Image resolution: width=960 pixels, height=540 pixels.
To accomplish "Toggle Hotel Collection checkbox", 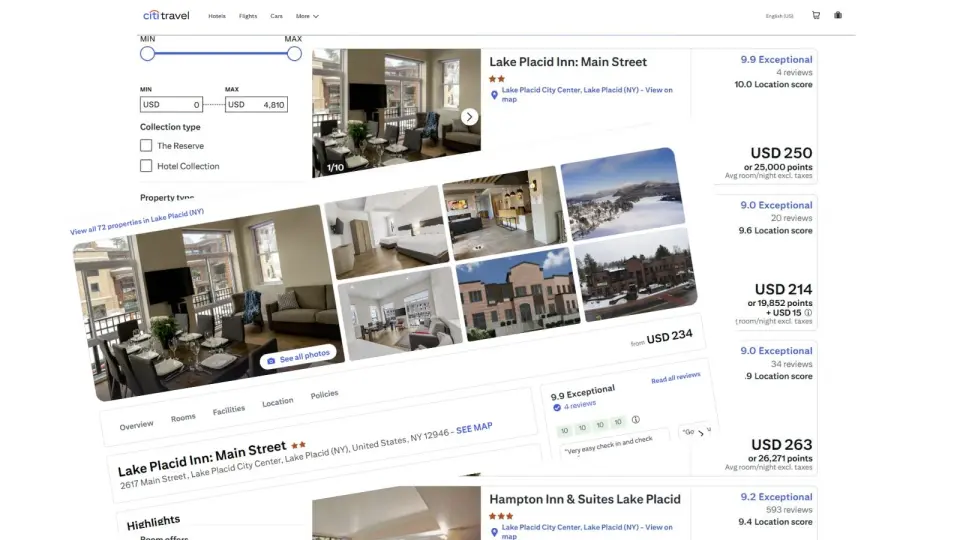I will [x=146, y=166].
